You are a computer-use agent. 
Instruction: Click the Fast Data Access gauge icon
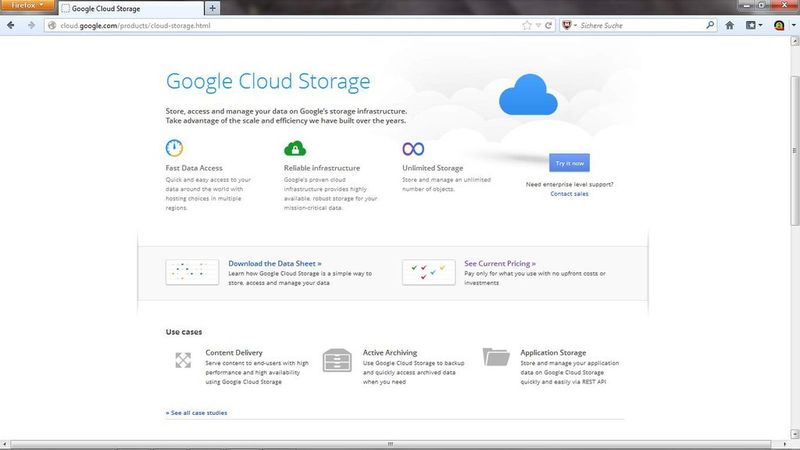[174, 148]
